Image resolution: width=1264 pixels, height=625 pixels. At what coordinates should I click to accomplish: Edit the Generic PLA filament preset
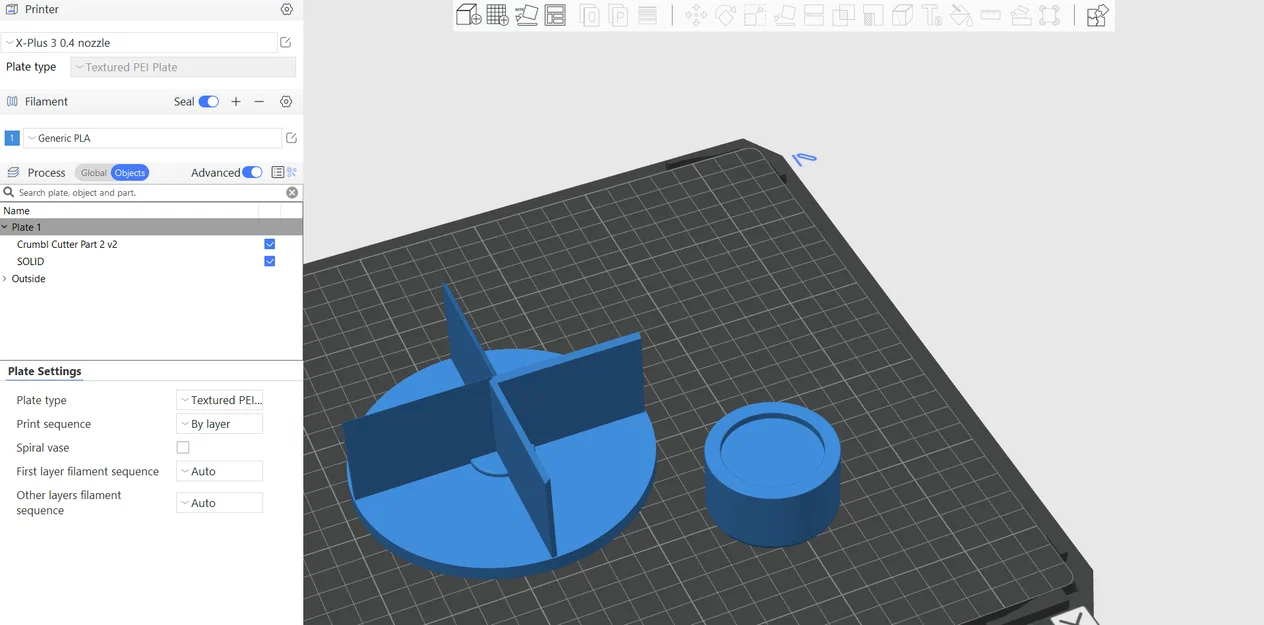pos(291,138)
